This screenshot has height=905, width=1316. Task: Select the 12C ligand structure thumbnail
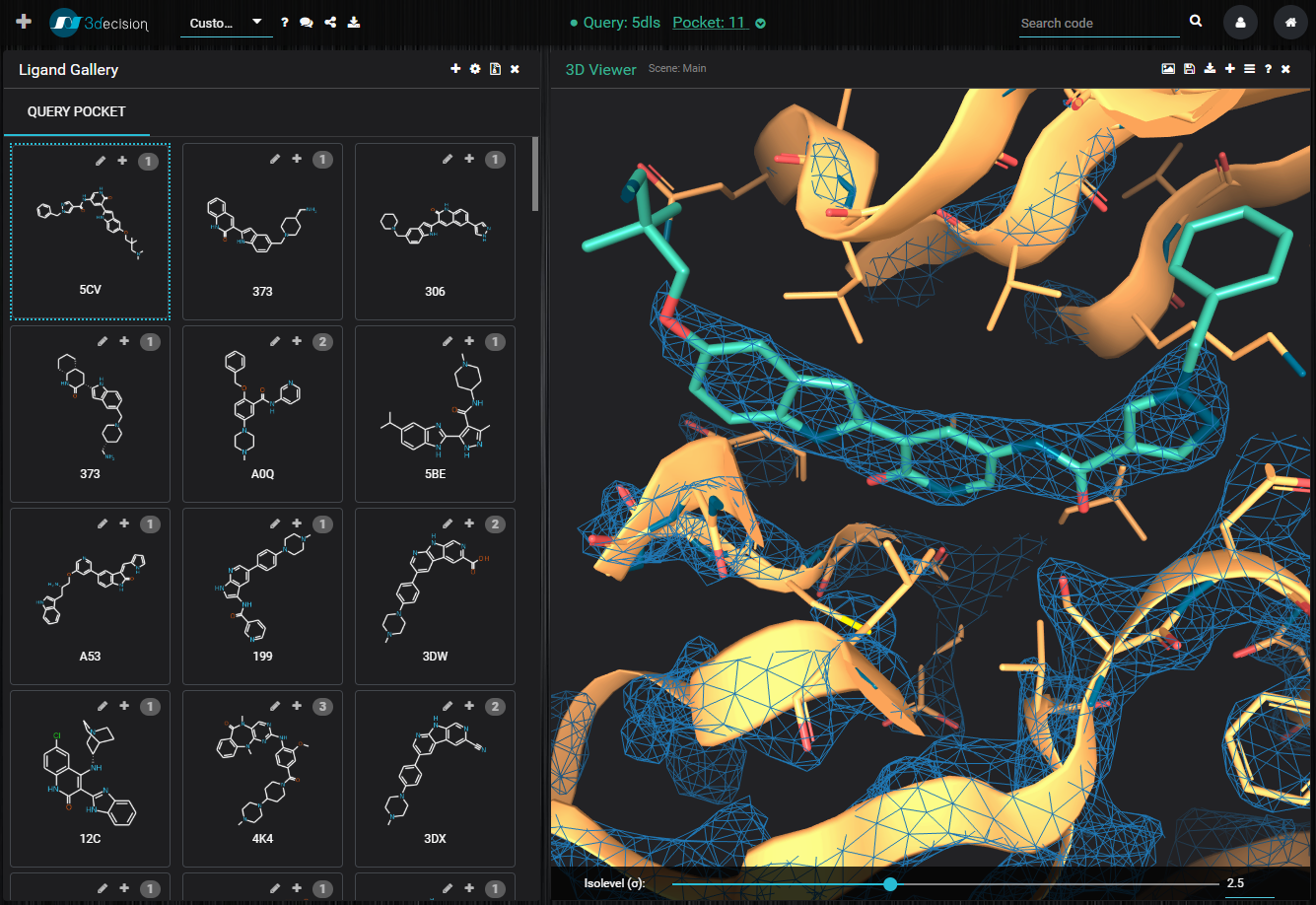[91, 774]
